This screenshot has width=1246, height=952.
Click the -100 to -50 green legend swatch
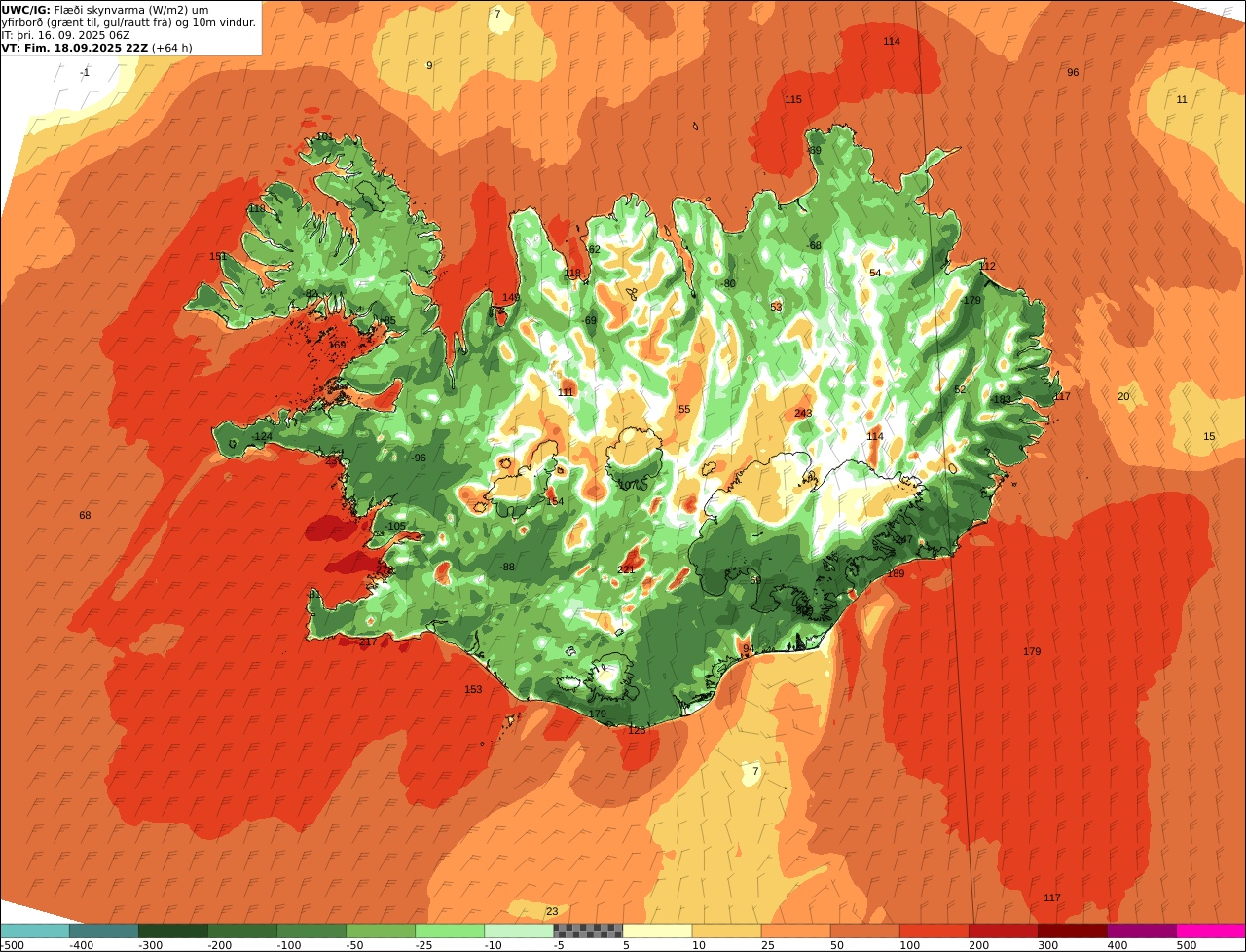[311, 931]
